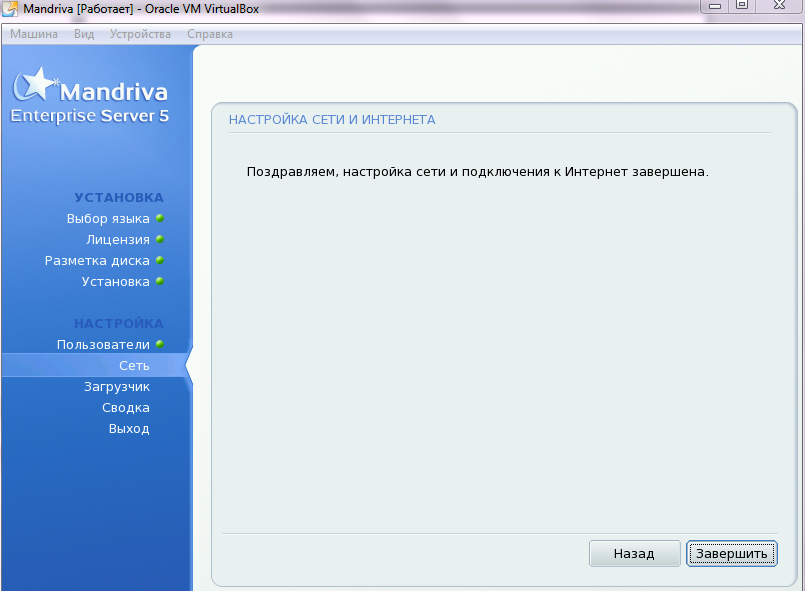This screenshot has width=805, height=591.
Task: Open the Вид menu
Action: coord(84,34)
